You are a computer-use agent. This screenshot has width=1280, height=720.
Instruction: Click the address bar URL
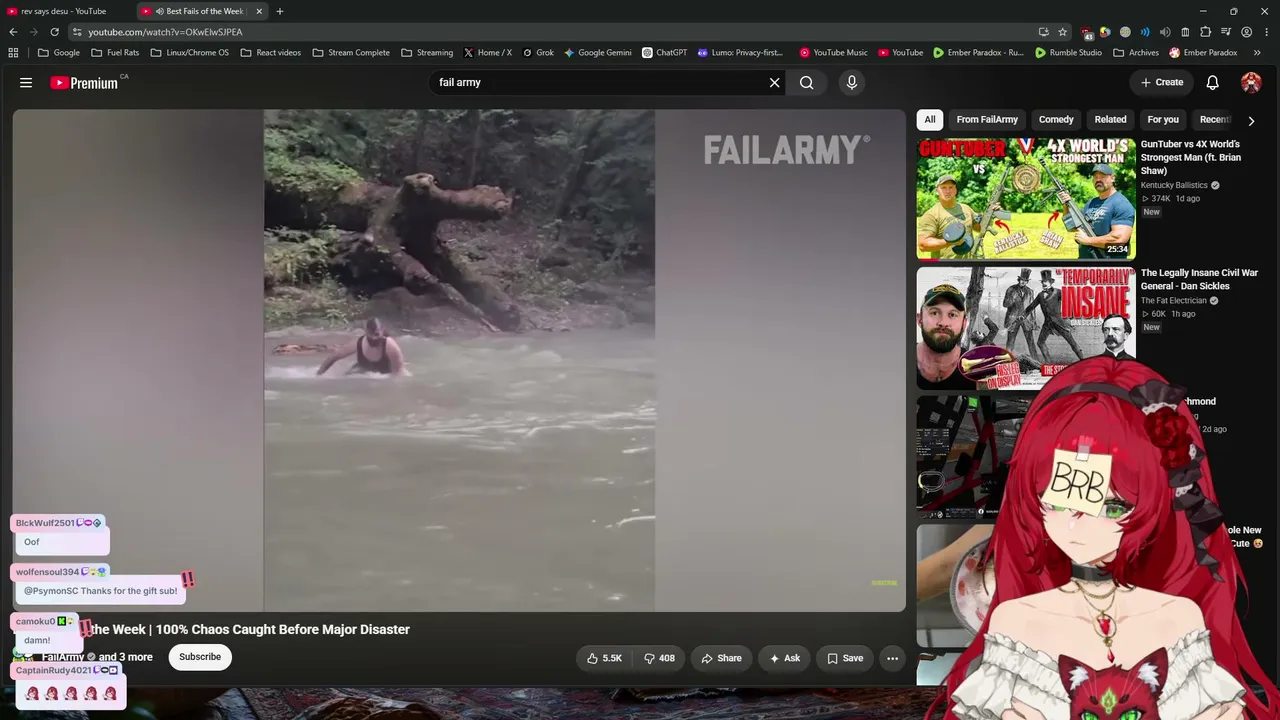165,32
